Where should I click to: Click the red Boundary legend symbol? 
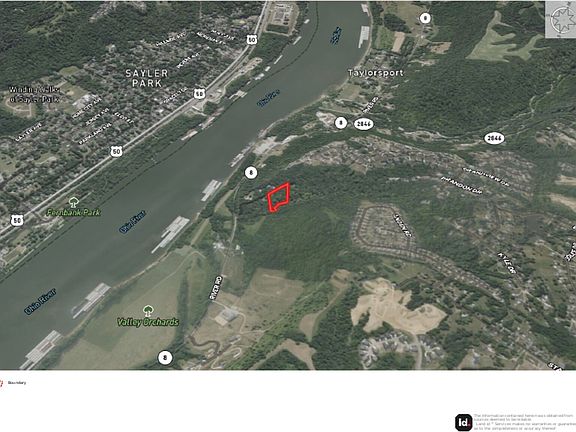1,383
